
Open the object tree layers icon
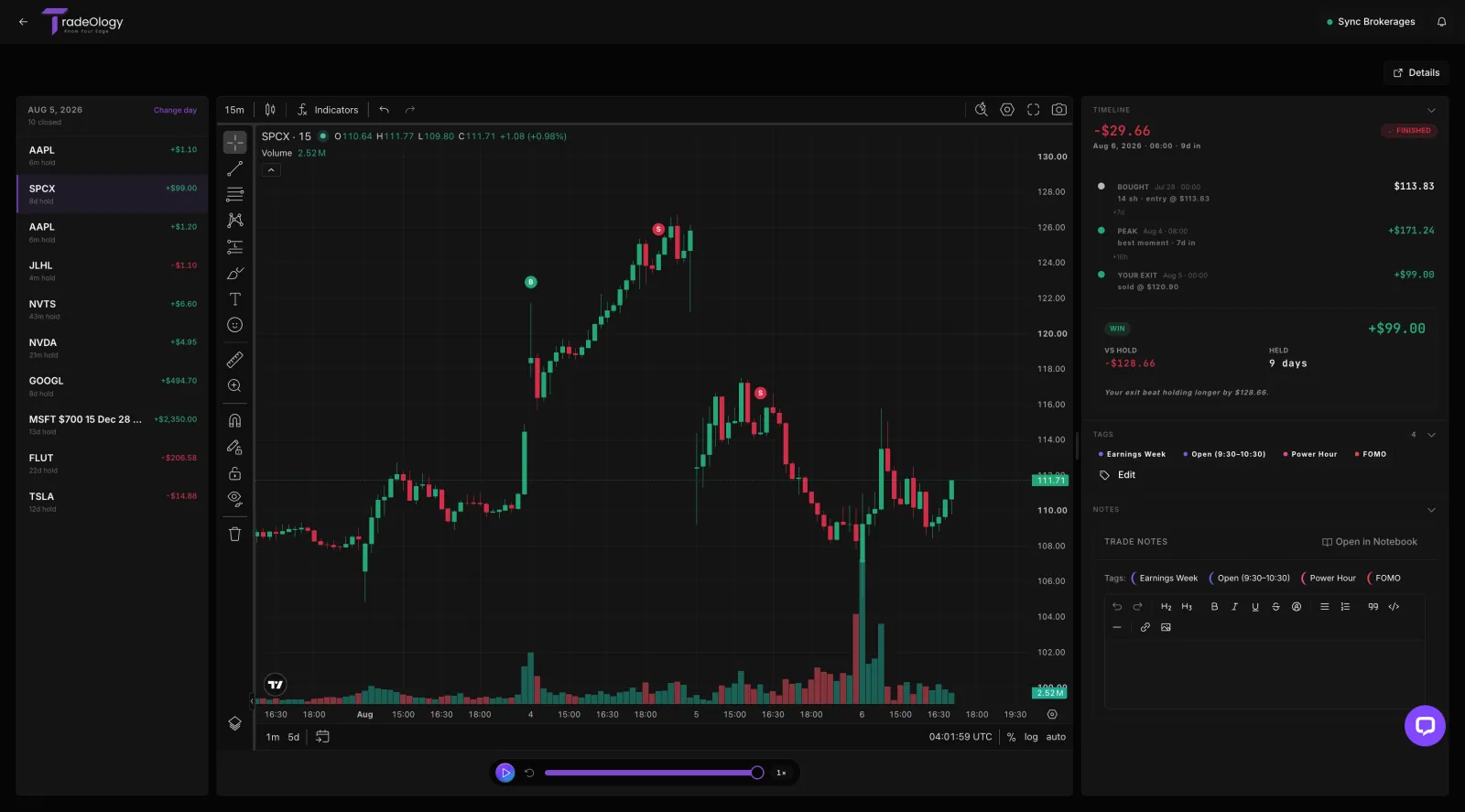235,723
